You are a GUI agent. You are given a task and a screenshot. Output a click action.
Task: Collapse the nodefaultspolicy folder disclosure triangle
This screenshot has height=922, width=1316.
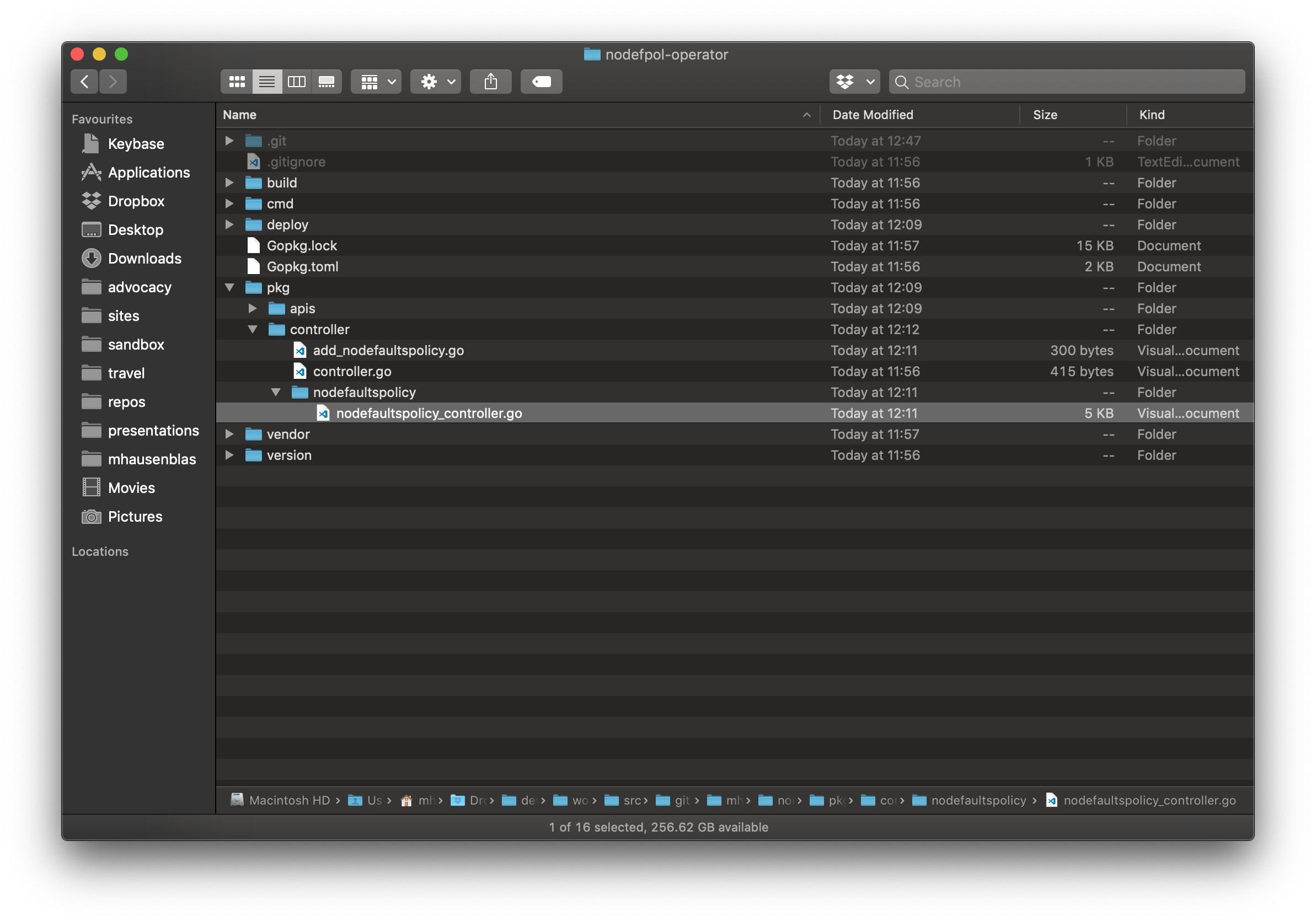(276, 393)
